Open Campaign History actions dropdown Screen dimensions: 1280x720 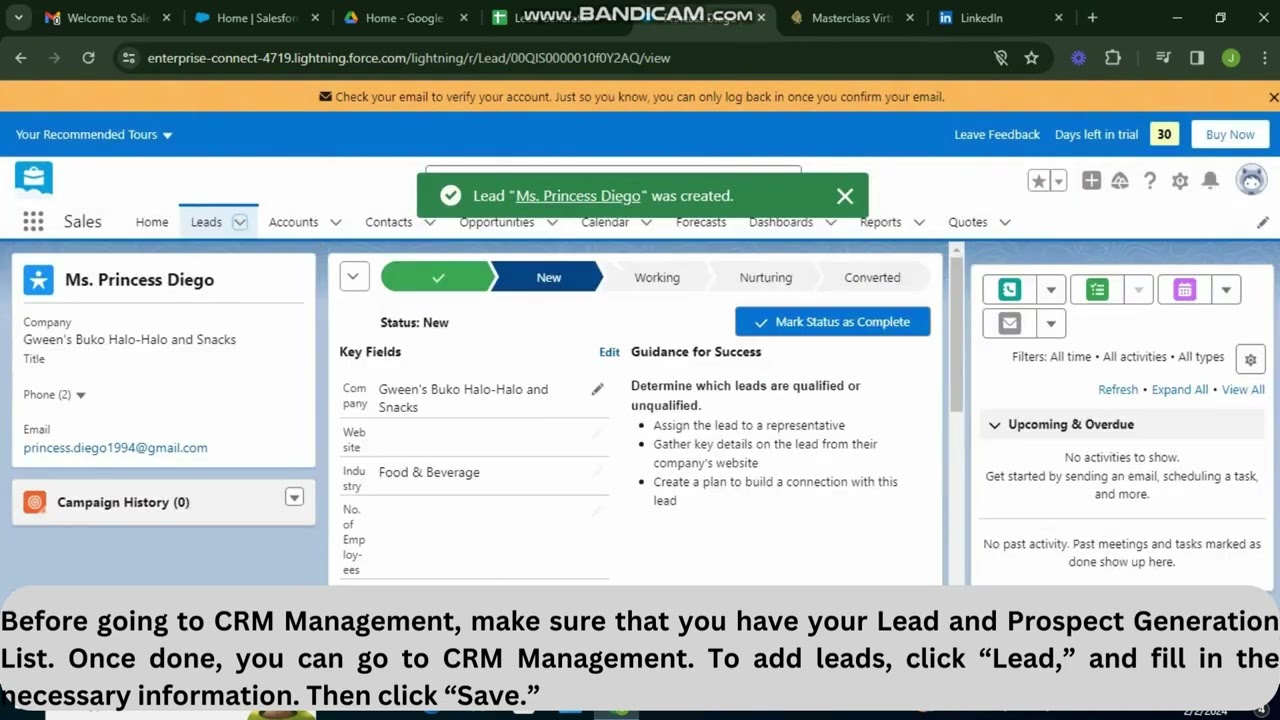[294, 497]
